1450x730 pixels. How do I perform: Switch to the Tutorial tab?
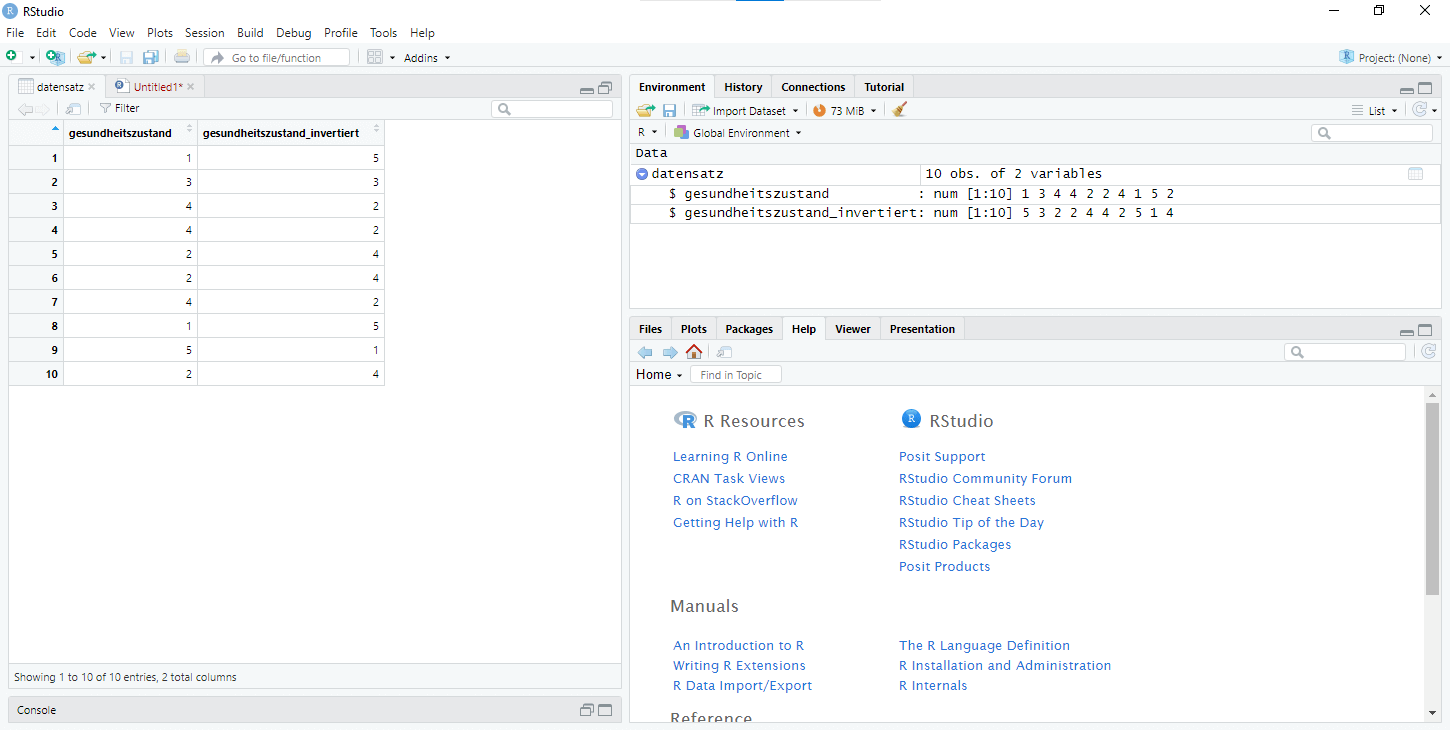884,87
